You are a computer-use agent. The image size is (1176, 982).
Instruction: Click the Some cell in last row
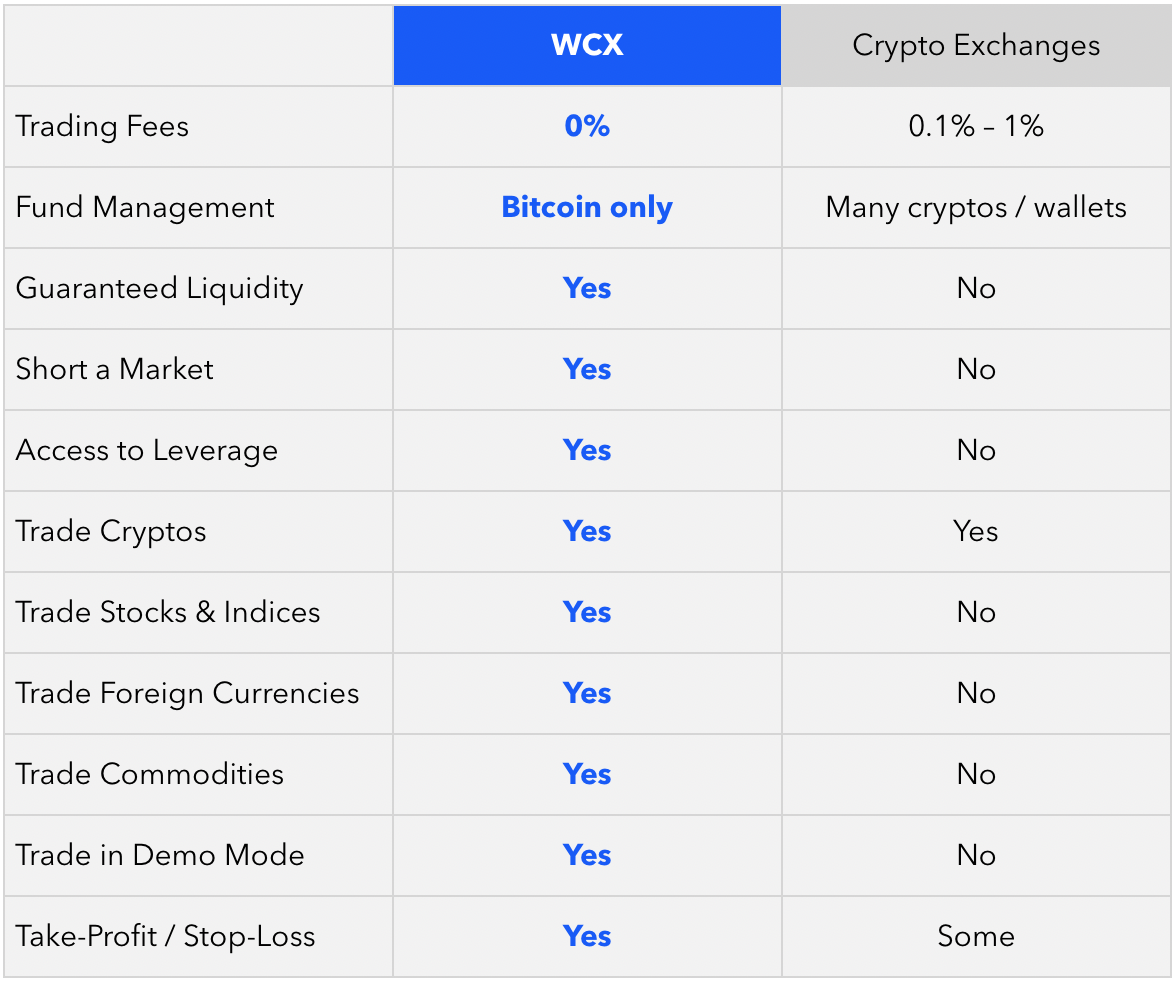coord(976,936)
